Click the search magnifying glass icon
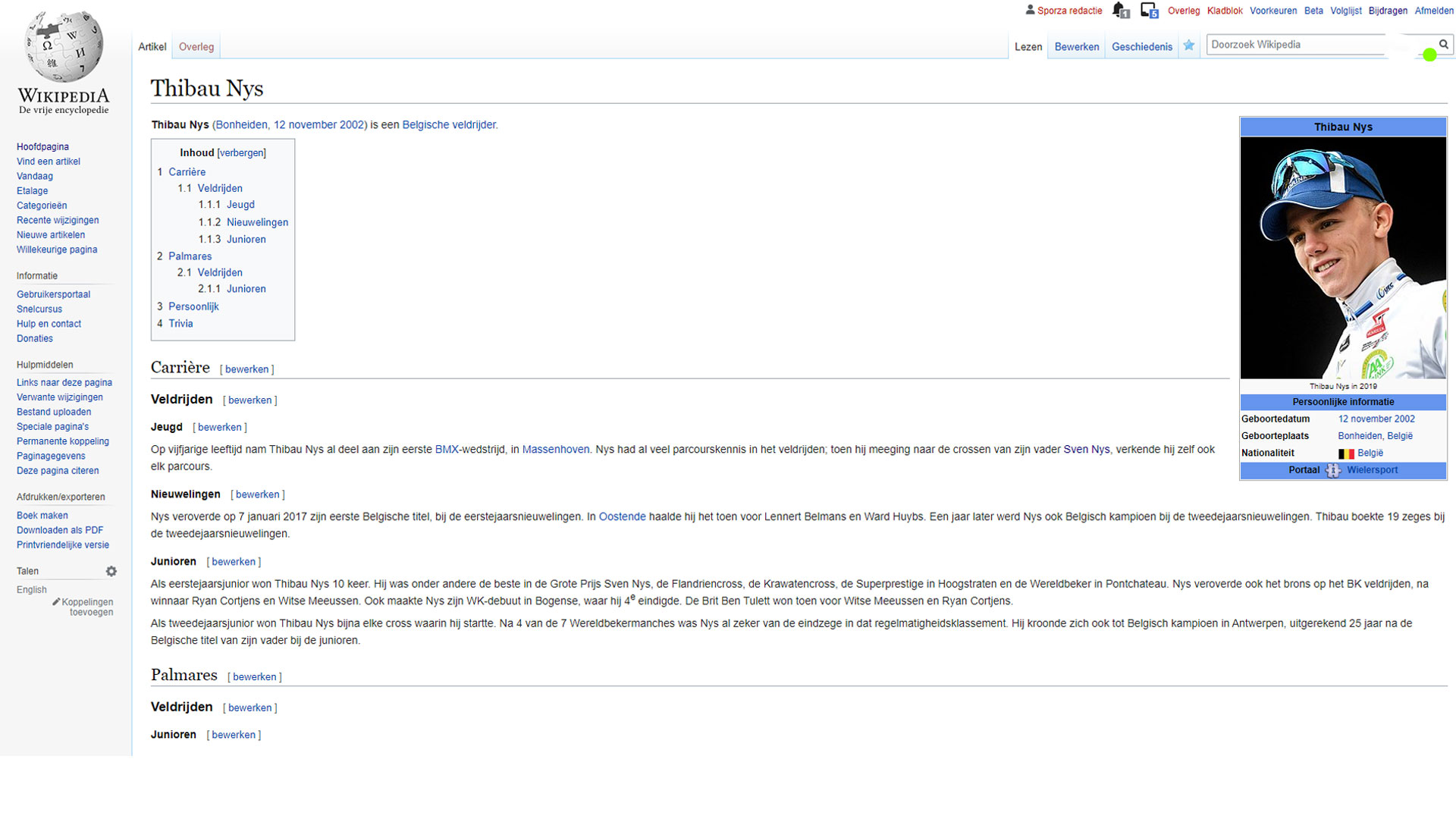Image resolution: width=1456 pixels, height=819 pixels. click(x=1443, y=45)
